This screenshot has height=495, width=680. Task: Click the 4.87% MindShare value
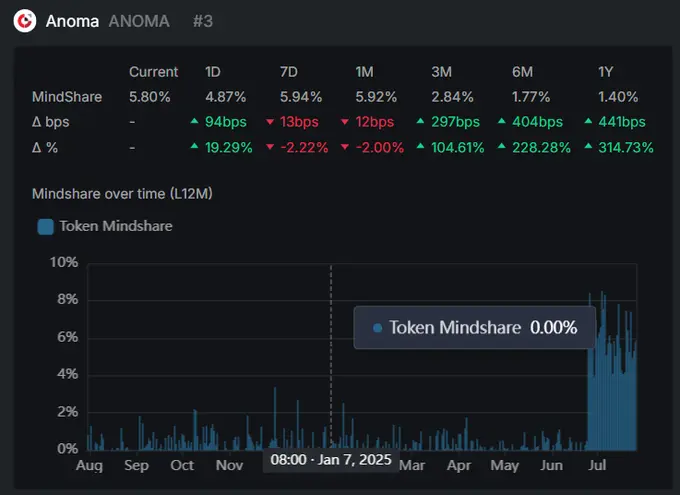(226, 97)
